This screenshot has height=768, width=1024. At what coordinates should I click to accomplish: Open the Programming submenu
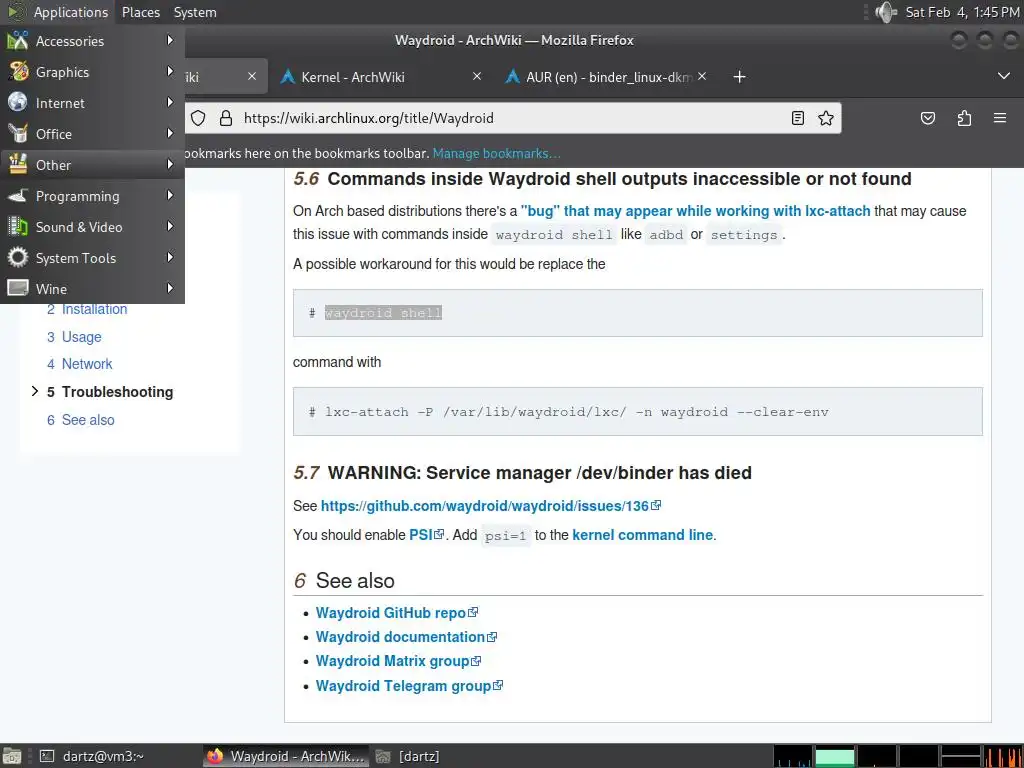[92, 196]
